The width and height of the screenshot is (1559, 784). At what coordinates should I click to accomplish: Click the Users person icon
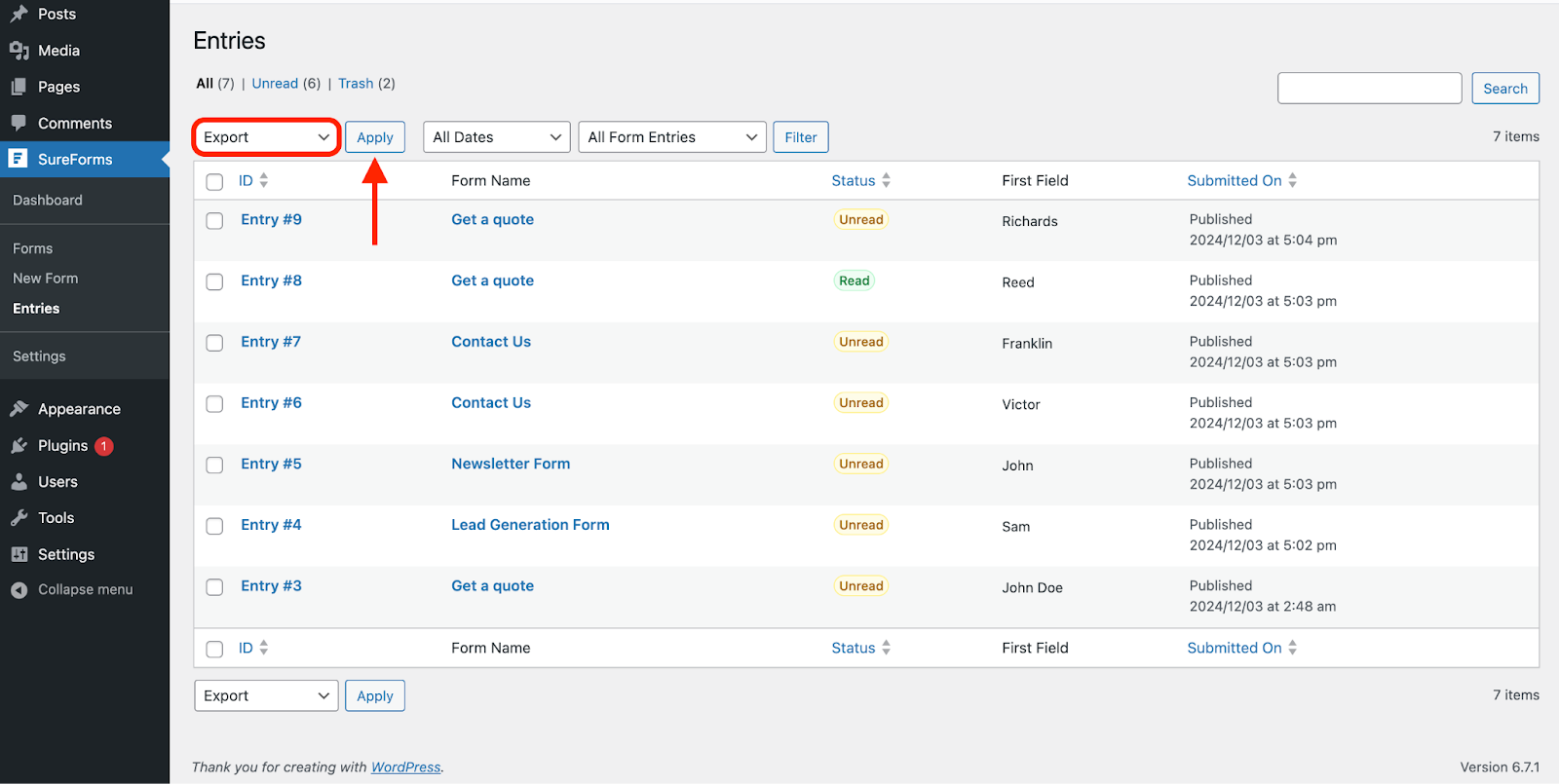point(19,482)
